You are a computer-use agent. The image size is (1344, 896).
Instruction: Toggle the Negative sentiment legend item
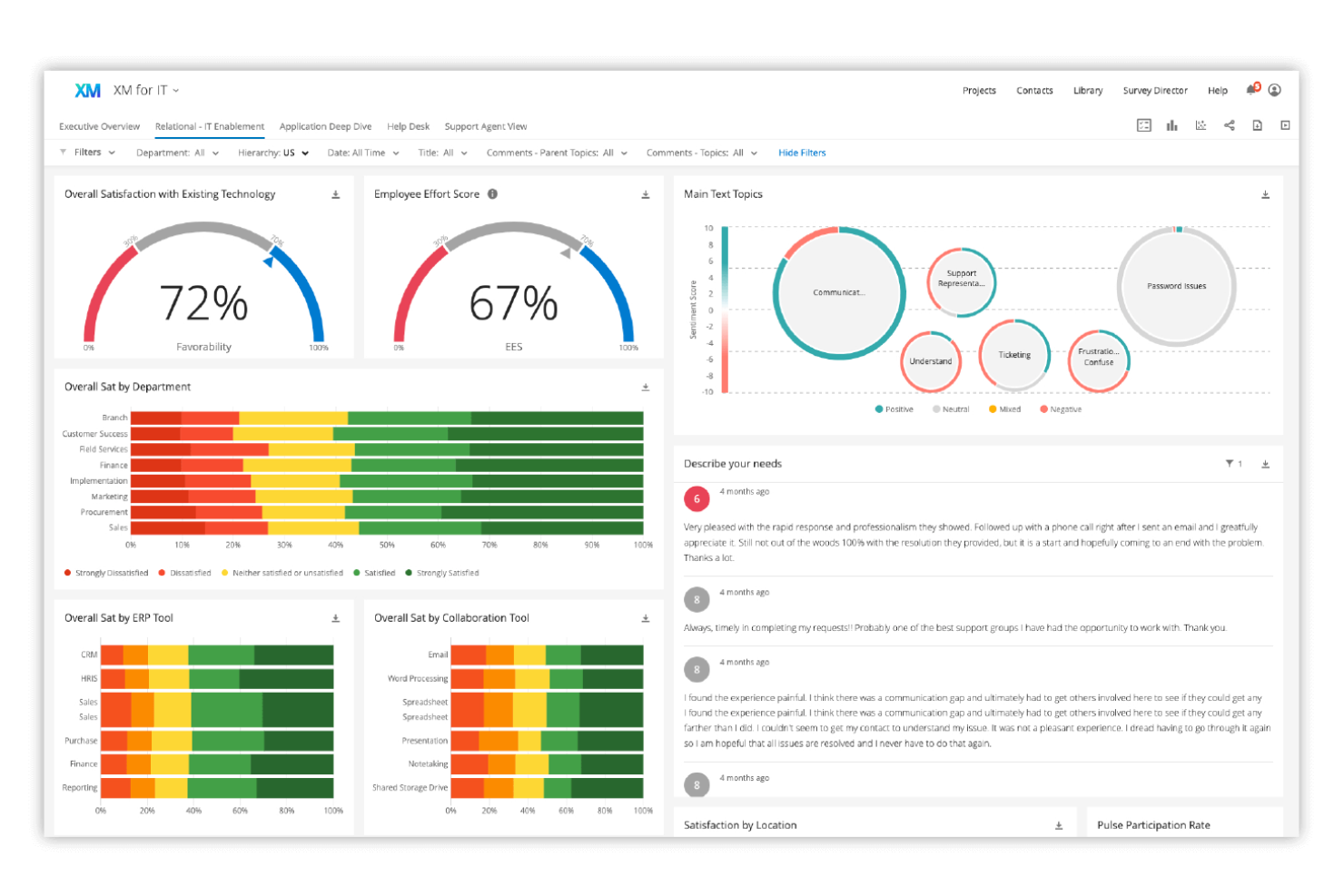point(1061,409)
